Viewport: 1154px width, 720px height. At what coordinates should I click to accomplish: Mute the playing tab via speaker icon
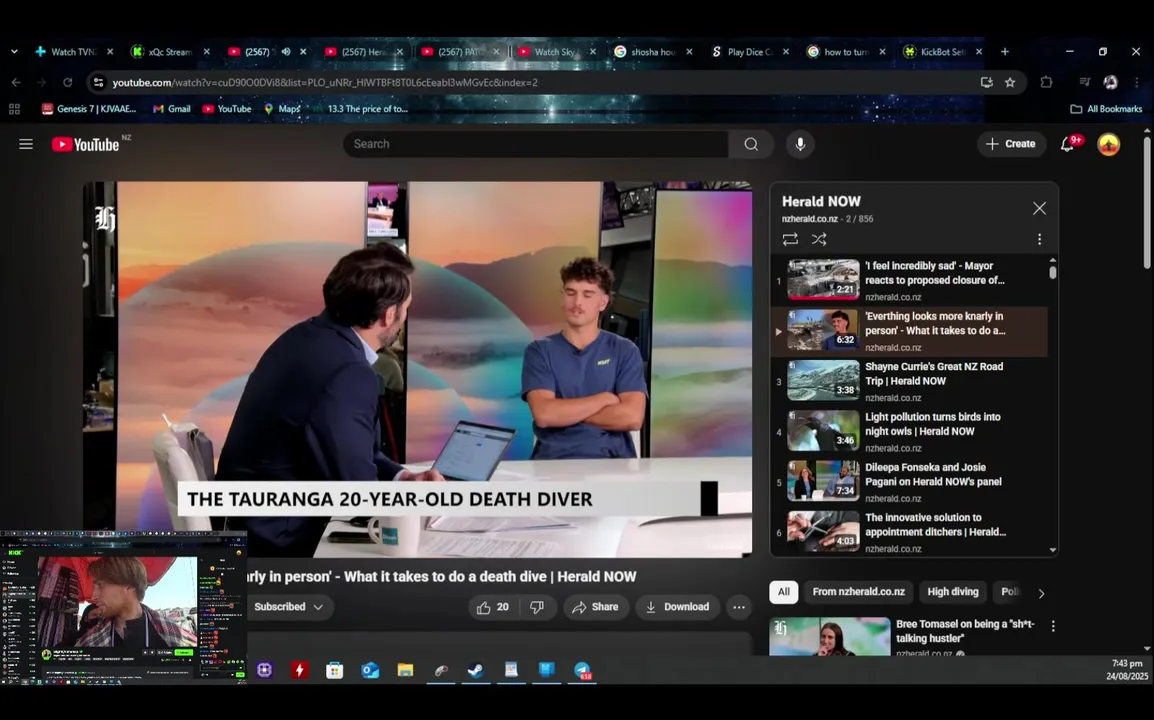[x=286, y=52]
